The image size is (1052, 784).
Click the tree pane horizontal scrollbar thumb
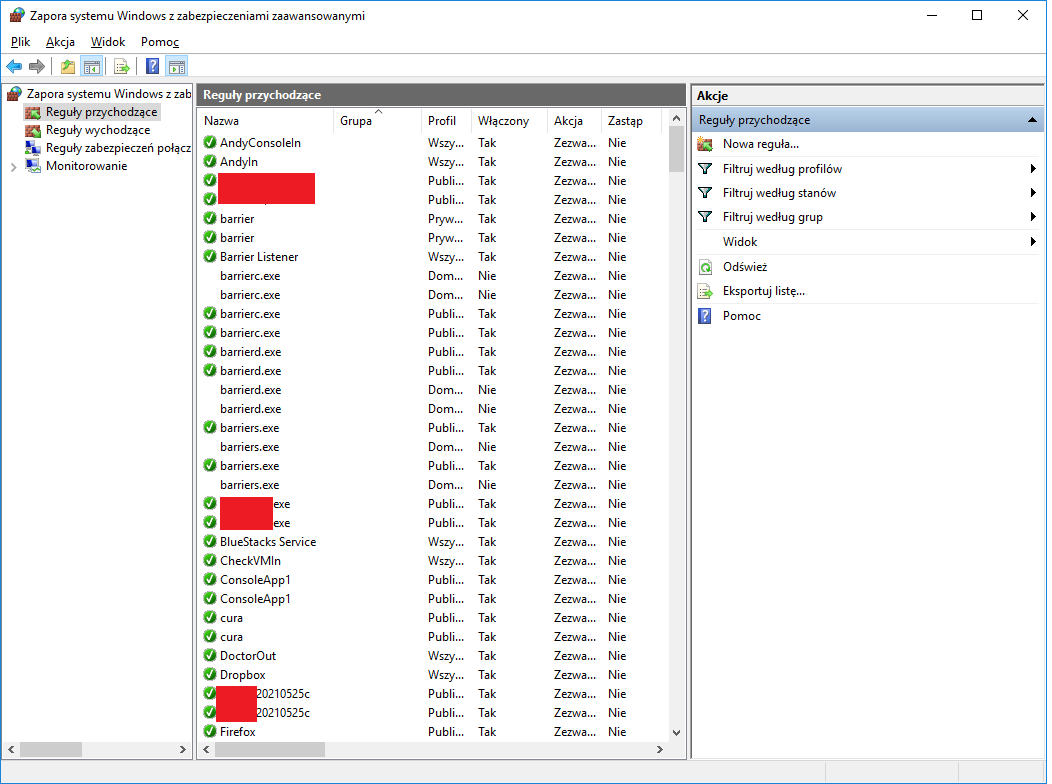click(51, 749)
